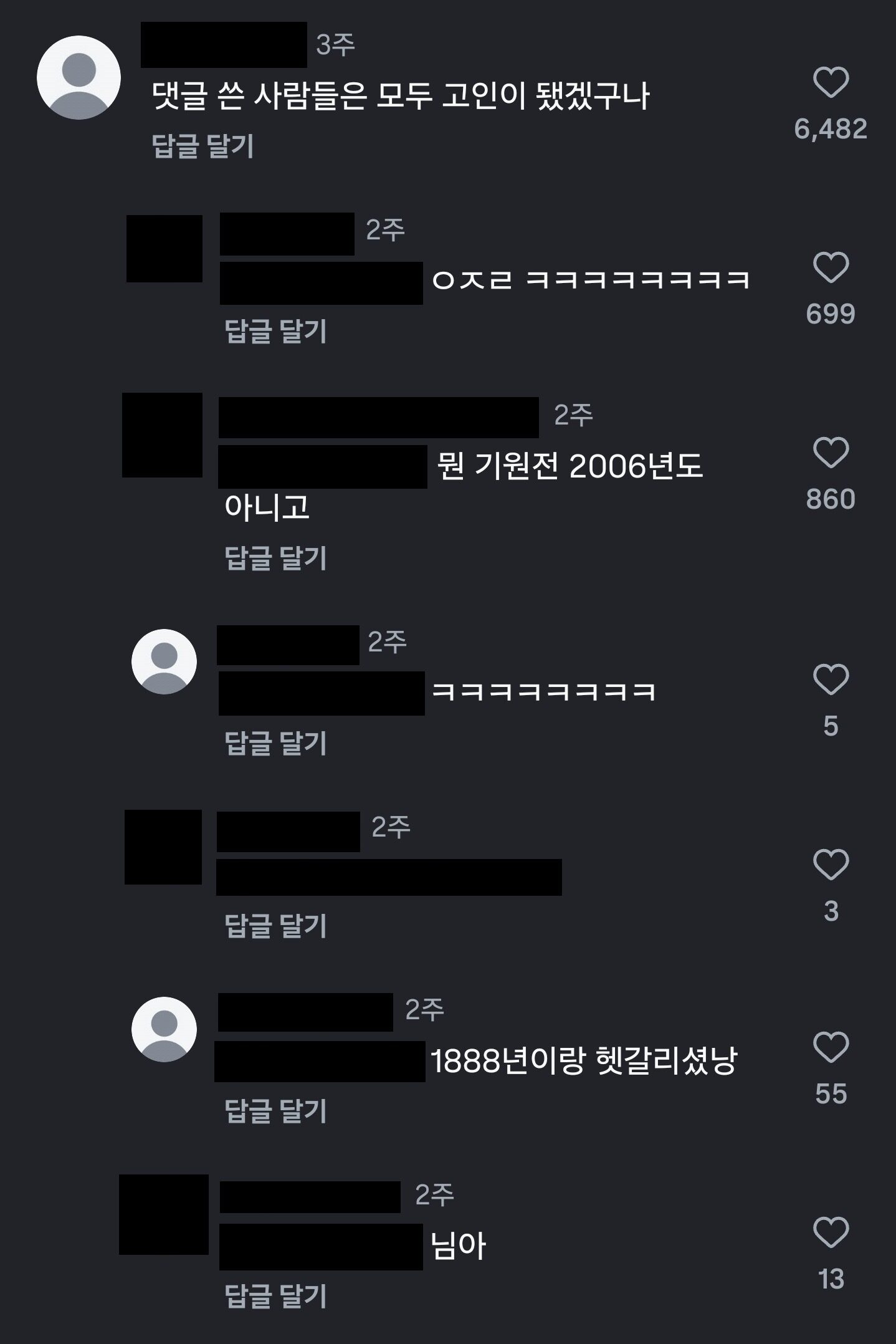Open the avatar beside the ㅋㅋㅋㅋㅋㅋㅋㅋ reply
Image resolution: width=896 pixels, height=1344 pixels.
(x=164, y=661)
